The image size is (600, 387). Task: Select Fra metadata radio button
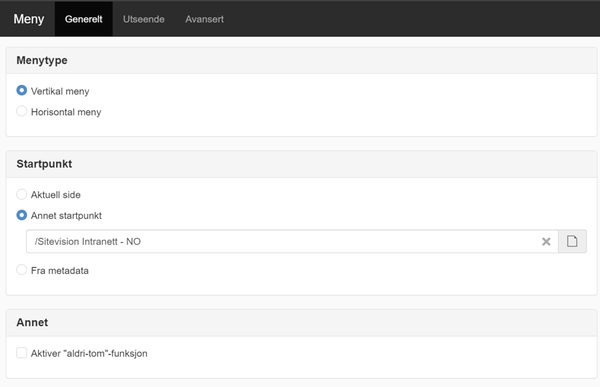[22, 270]
